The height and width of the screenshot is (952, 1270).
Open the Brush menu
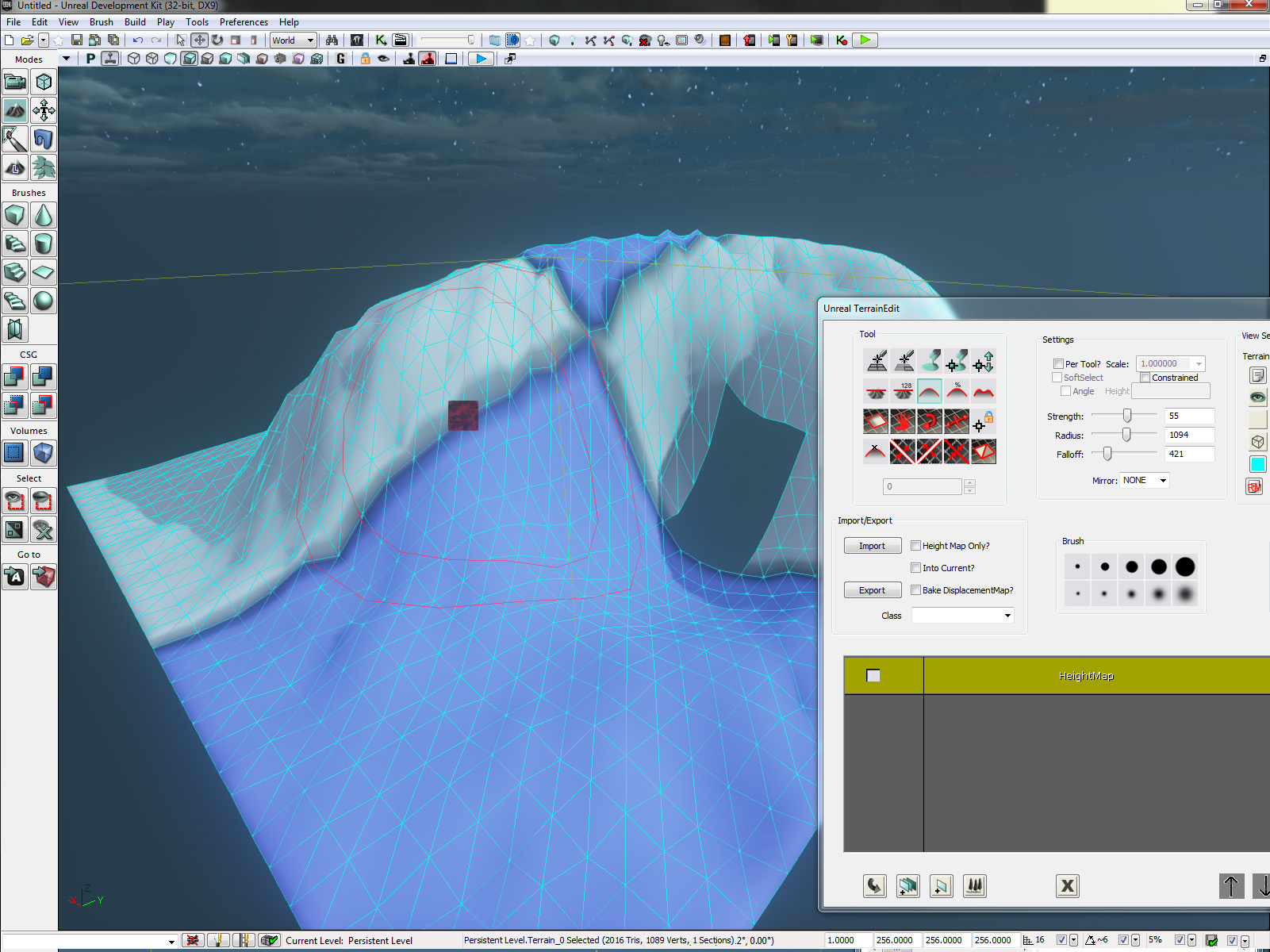(102, 22)
